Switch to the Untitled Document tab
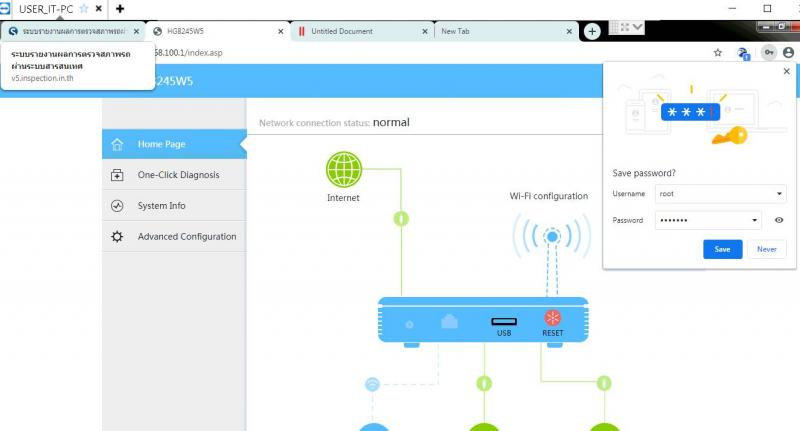 (x=361, y=31)
